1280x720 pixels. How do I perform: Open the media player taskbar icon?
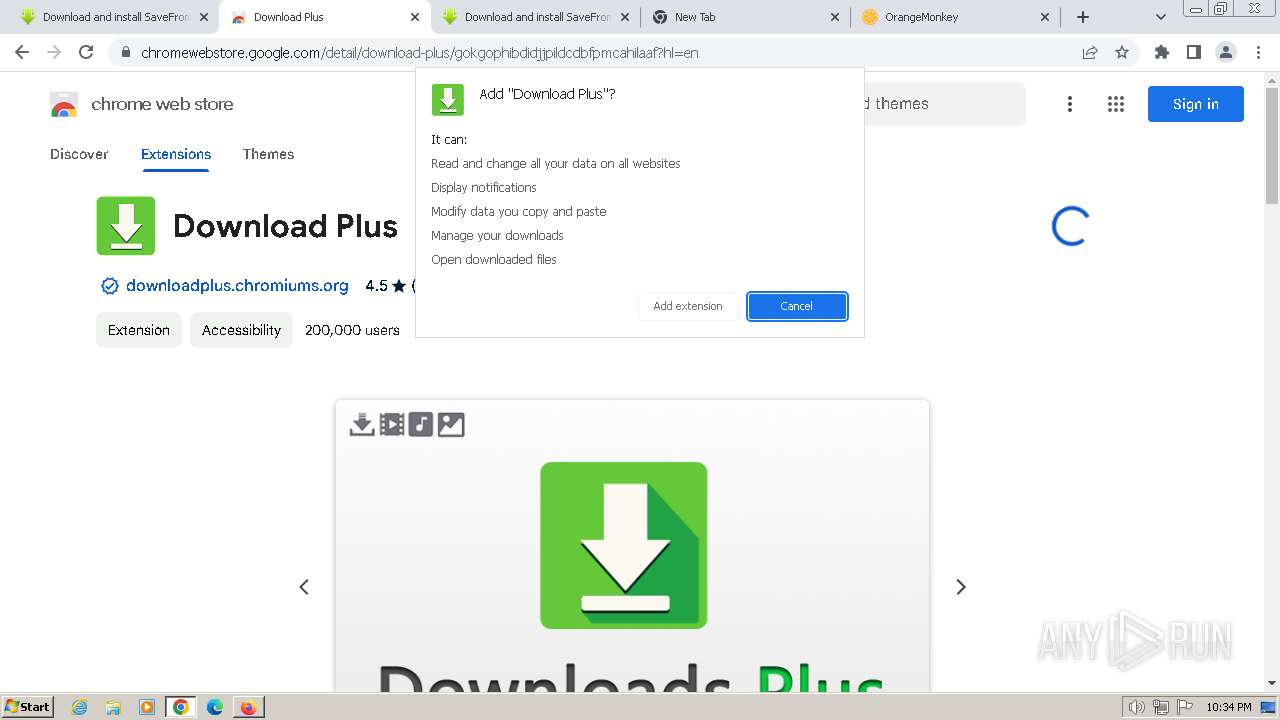tap(147, 707)
